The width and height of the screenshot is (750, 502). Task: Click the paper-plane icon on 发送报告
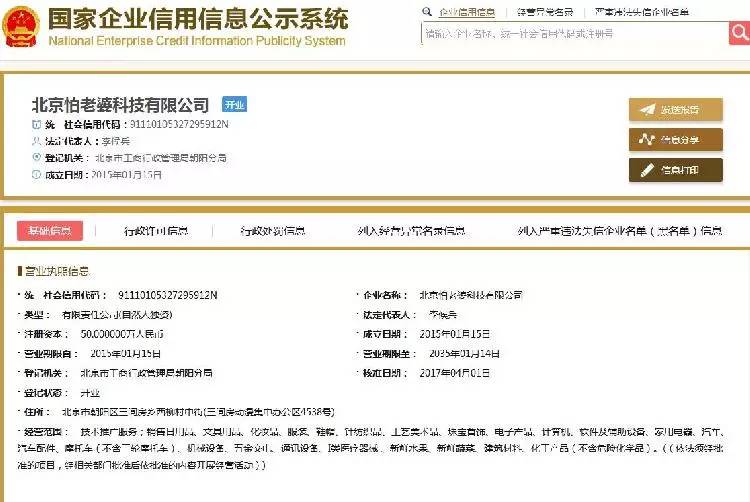[x=647, y=109]
